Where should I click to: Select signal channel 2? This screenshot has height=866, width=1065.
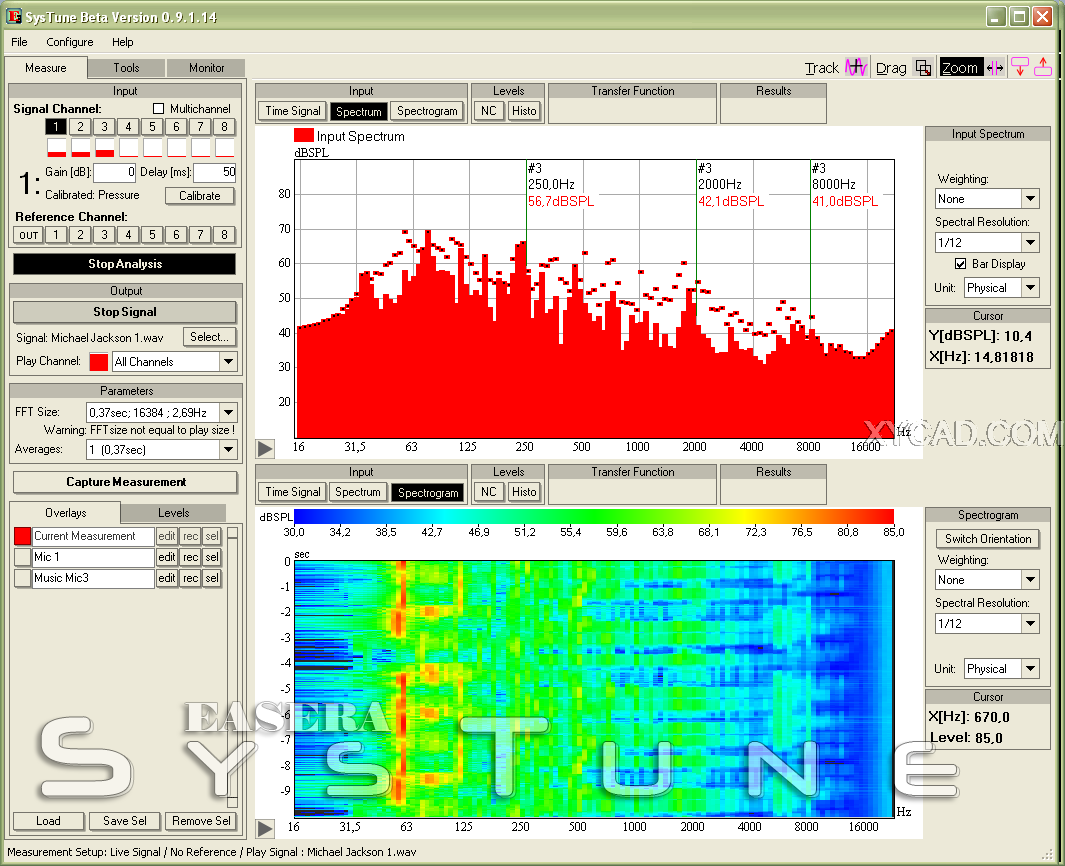[x=80, y=126]
